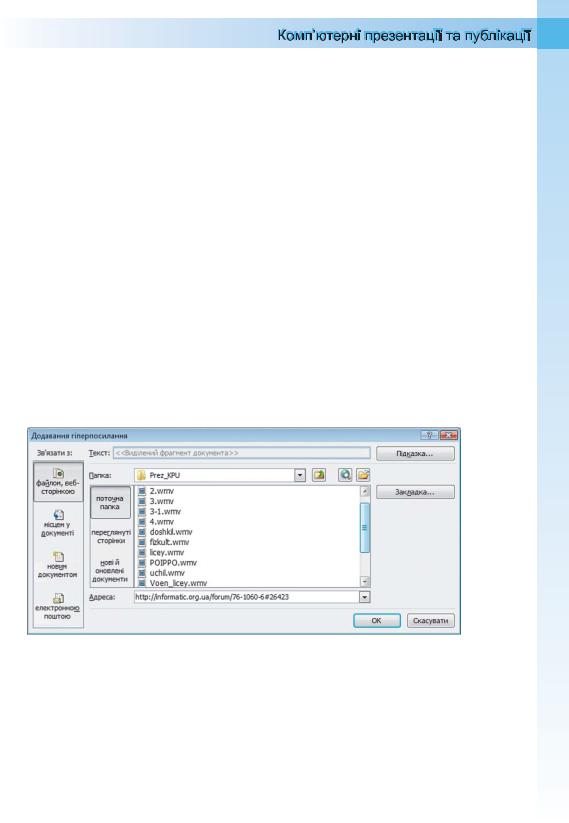Click the Browse the Web icon
This screenshot has height=823, width=569.
tap(345, 475)
